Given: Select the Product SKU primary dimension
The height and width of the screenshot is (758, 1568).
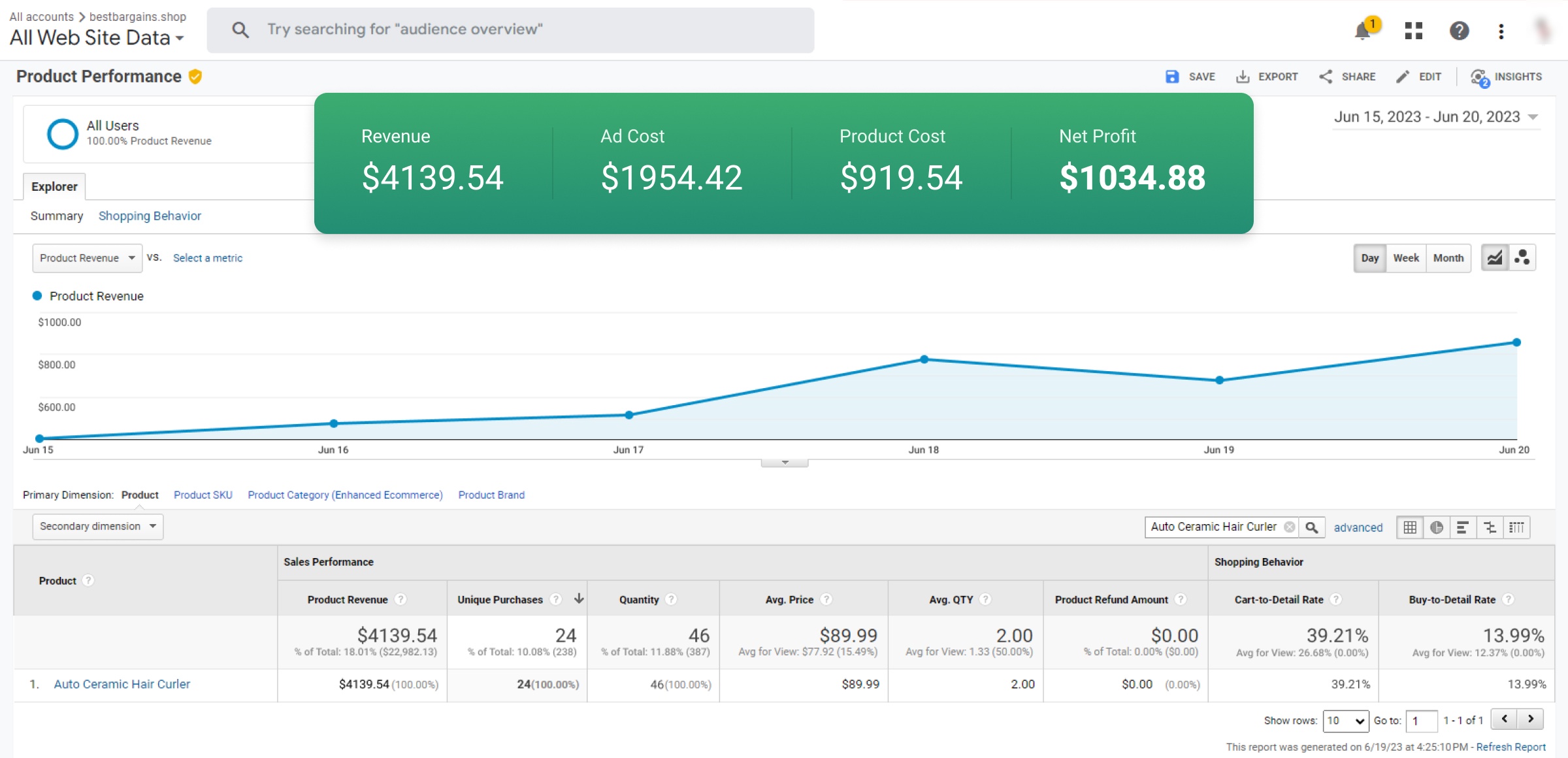Looking at the screenshot, I should [203, 495].
